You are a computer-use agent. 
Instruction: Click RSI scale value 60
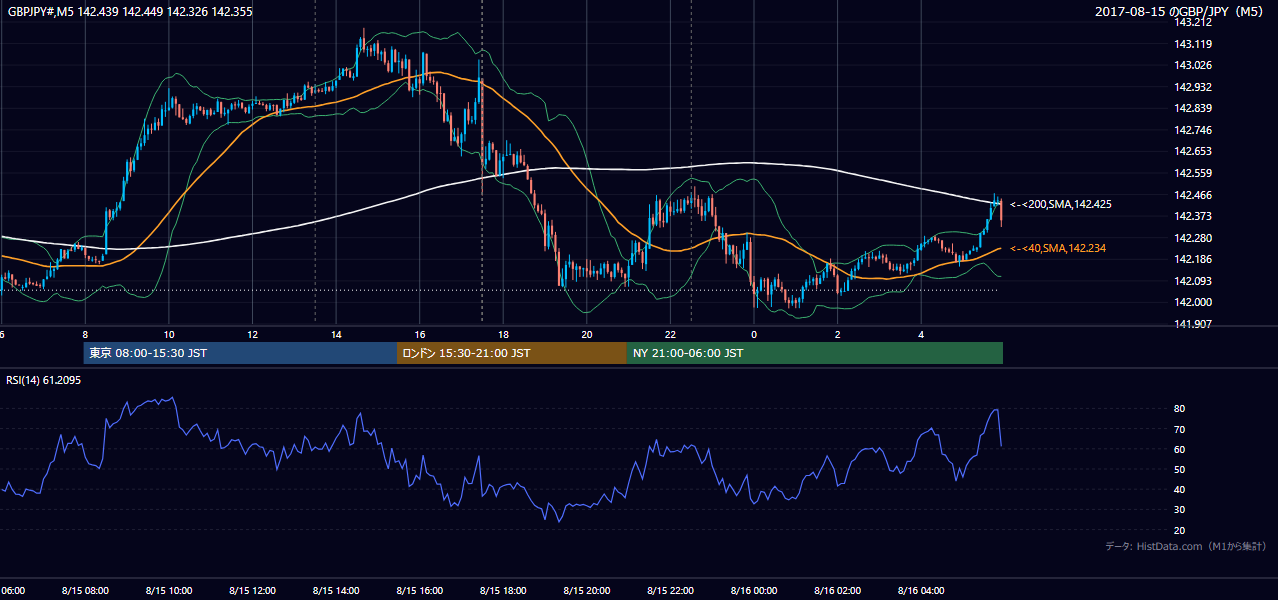[1180, 450]
